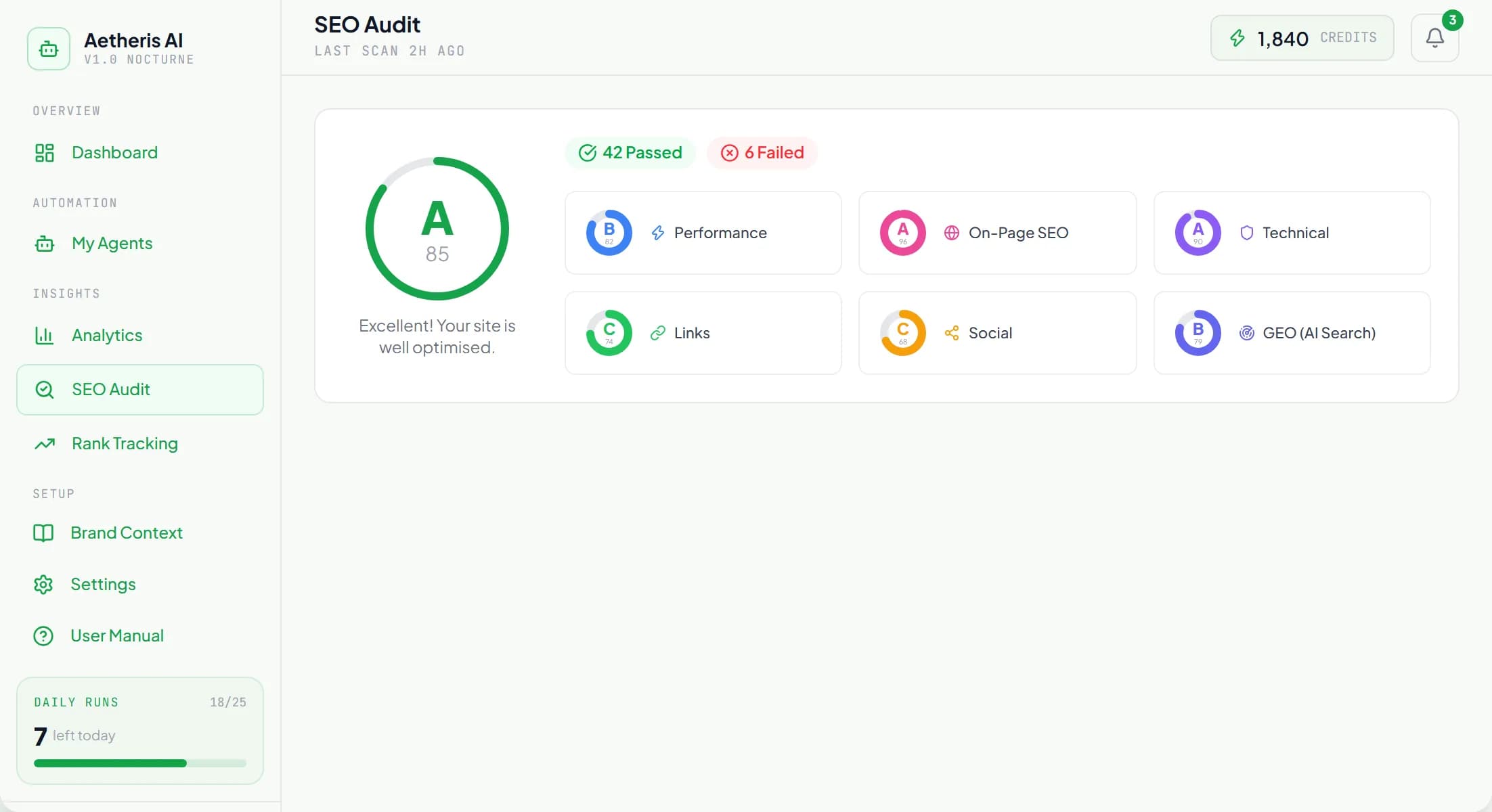This screenshot has width=1492, height=812.
Task: Click the Social grade C ring
Action: [903, 333]
